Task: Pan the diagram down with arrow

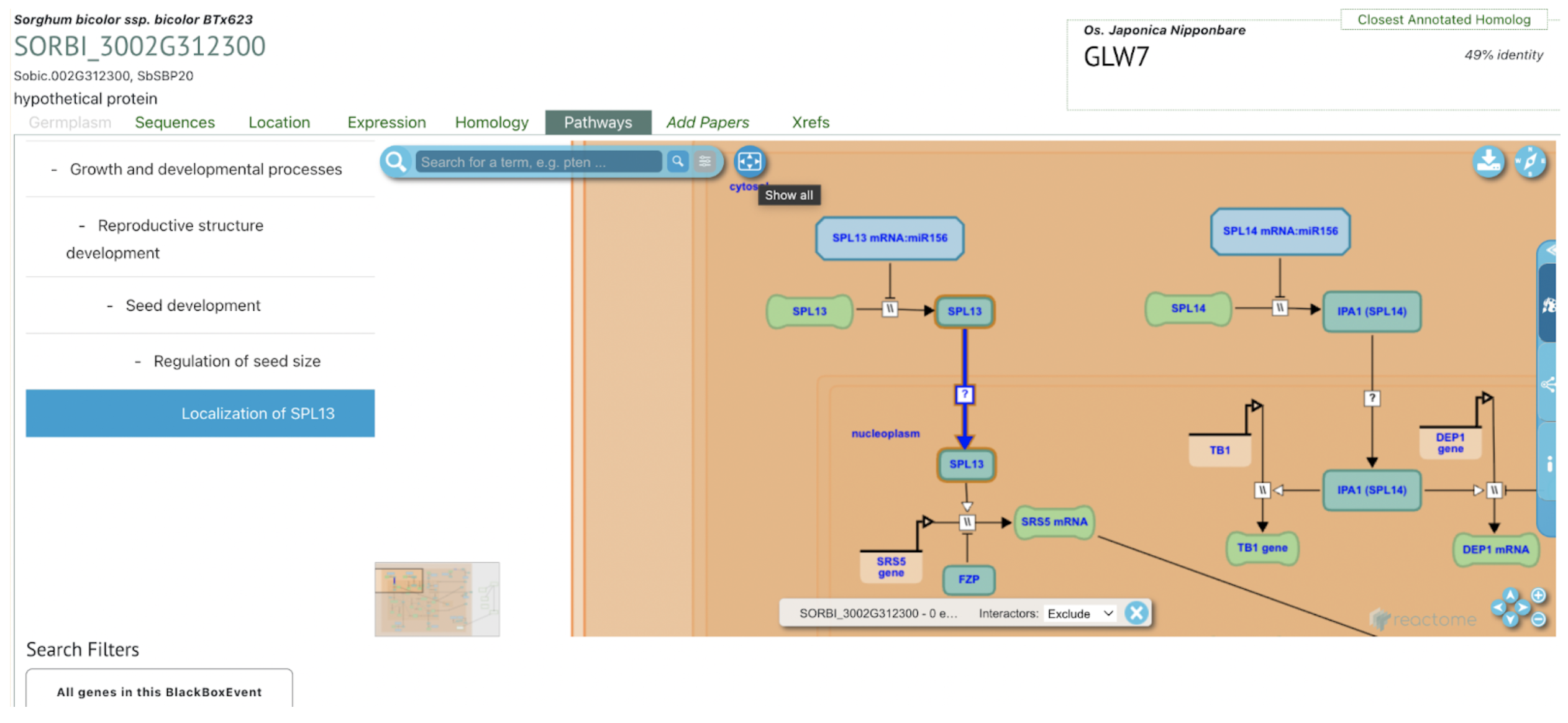Action: pos(1511,619)
